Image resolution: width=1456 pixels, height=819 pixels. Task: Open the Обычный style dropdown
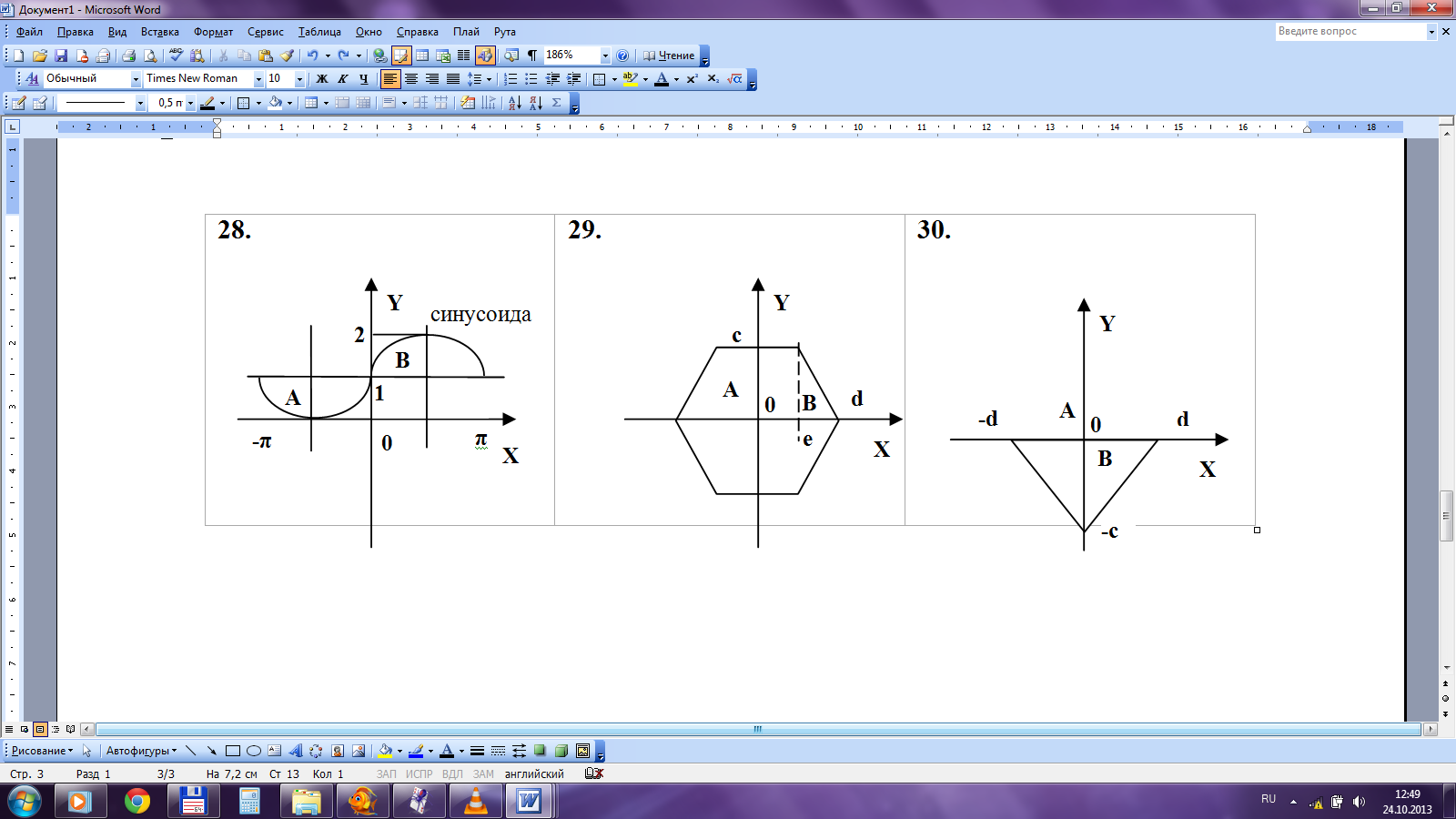pyautogui.click(x=136, y=79)
